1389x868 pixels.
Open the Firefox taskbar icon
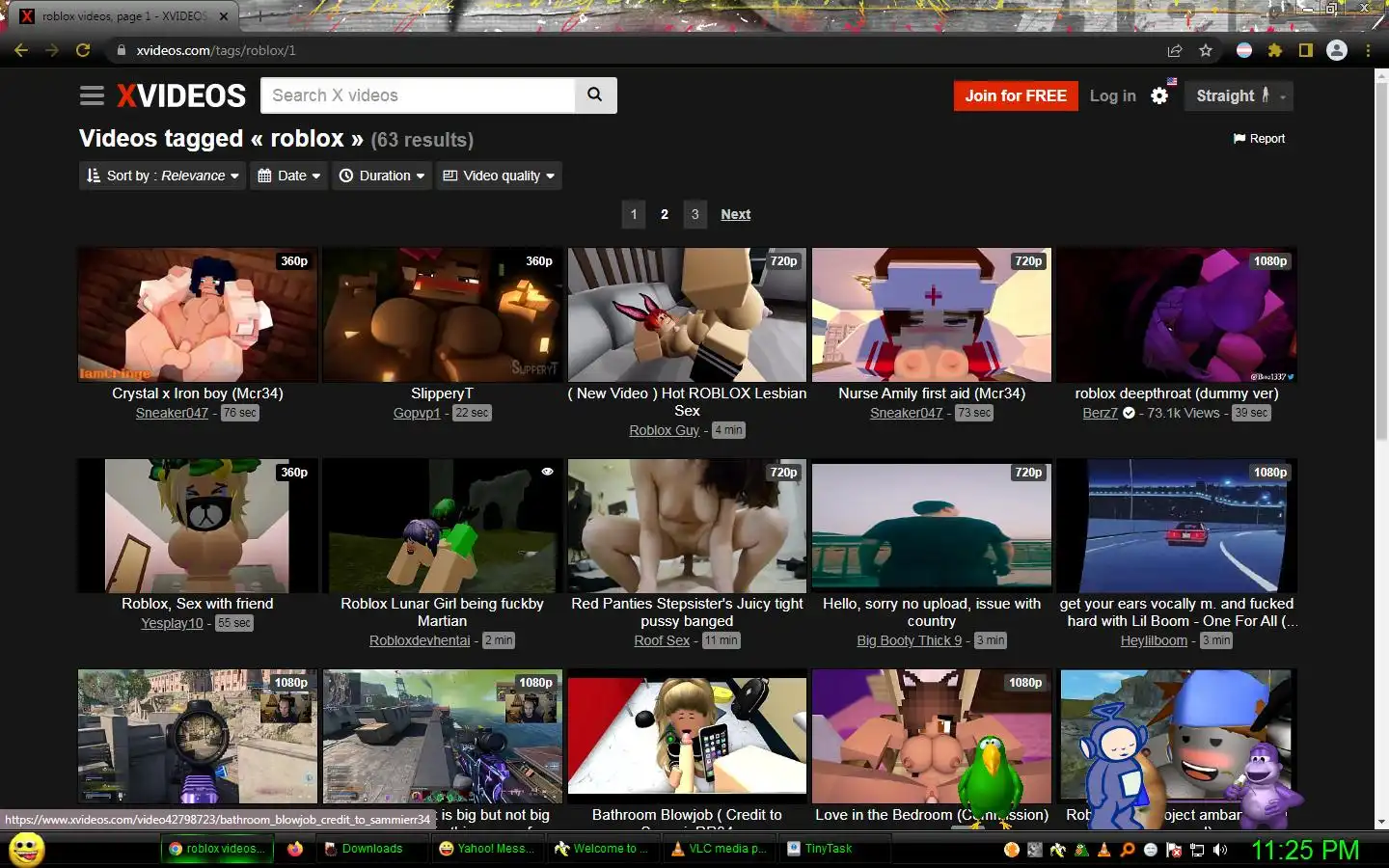(294, 849)
